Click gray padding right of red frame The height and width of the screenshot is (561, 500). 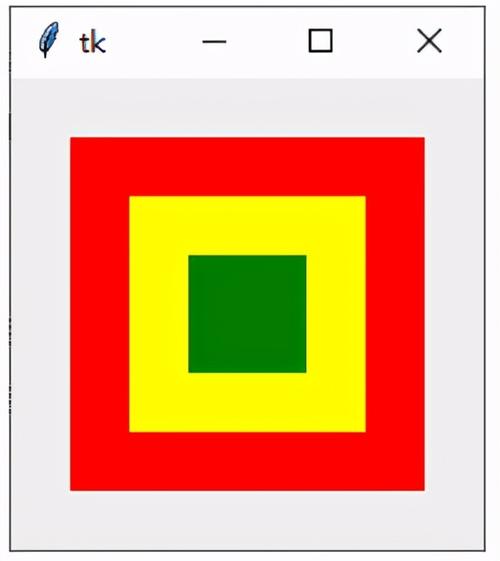point(454,314)
